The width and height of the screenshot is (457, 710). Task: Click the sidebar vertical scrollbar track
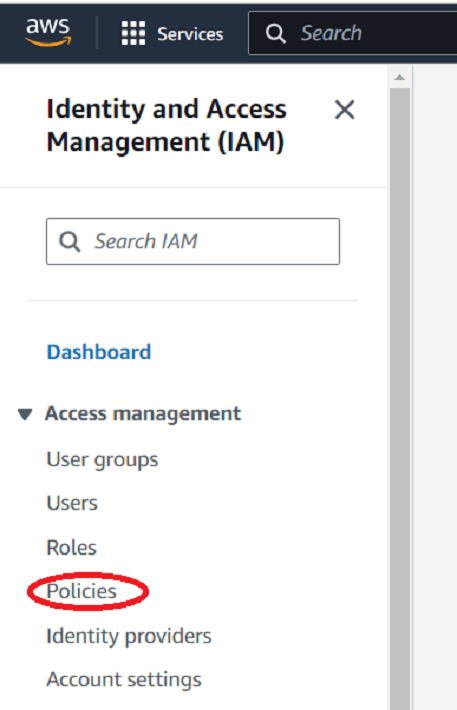400,398
